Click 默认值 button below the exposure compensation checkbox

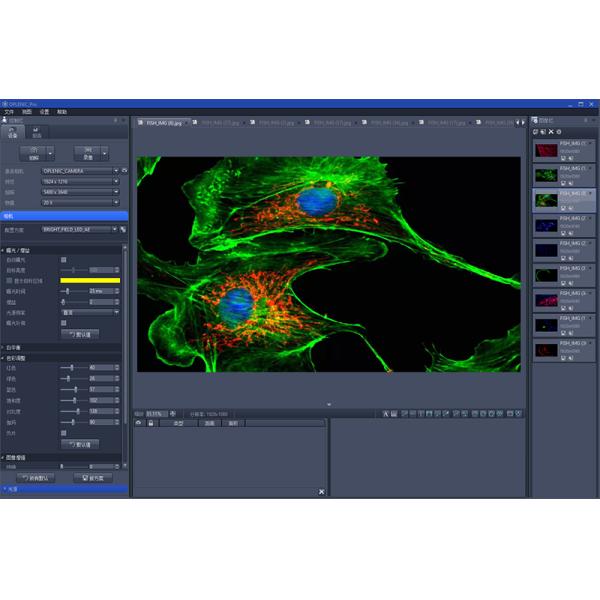pyautogui.click(x=80, y=334)
